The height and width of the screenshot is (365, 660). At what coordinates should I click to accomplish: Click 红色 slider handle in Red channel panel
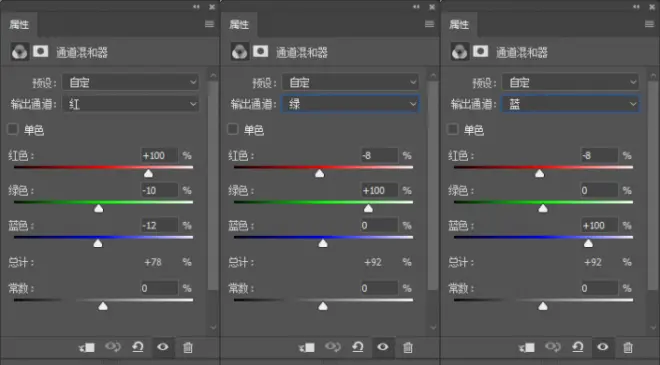(148, 173)
